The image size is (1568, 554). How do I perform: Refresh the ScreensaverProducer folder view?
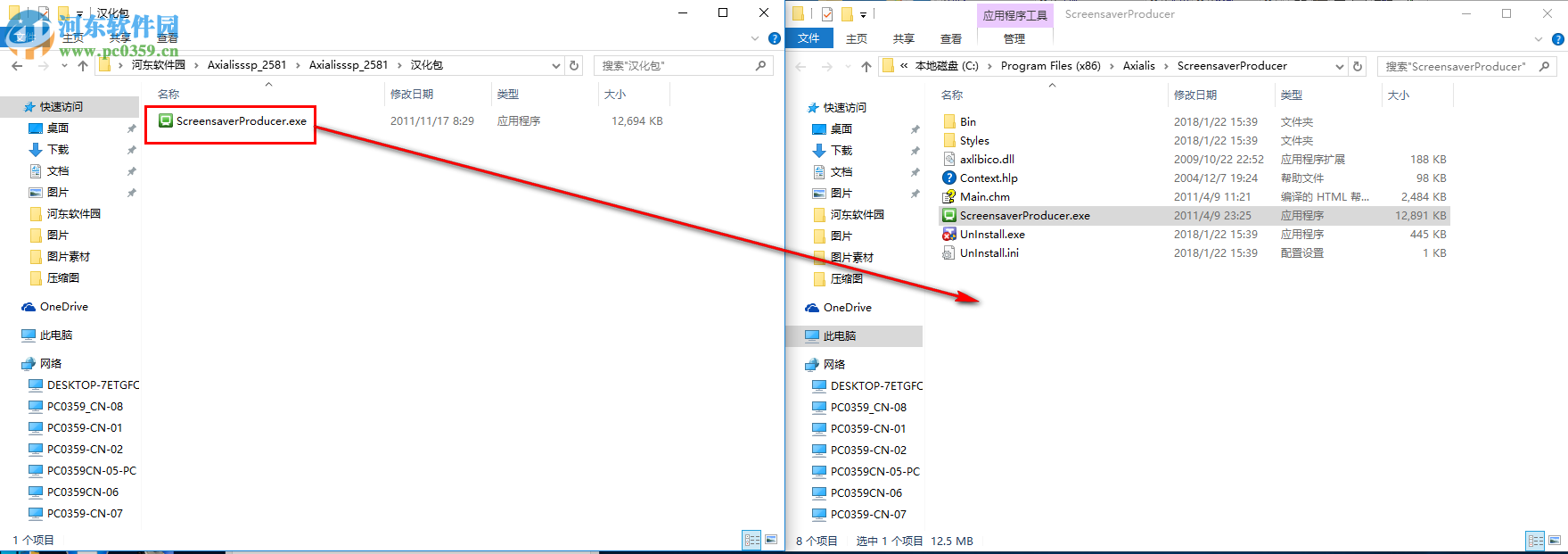click(x=1358, y=66)
